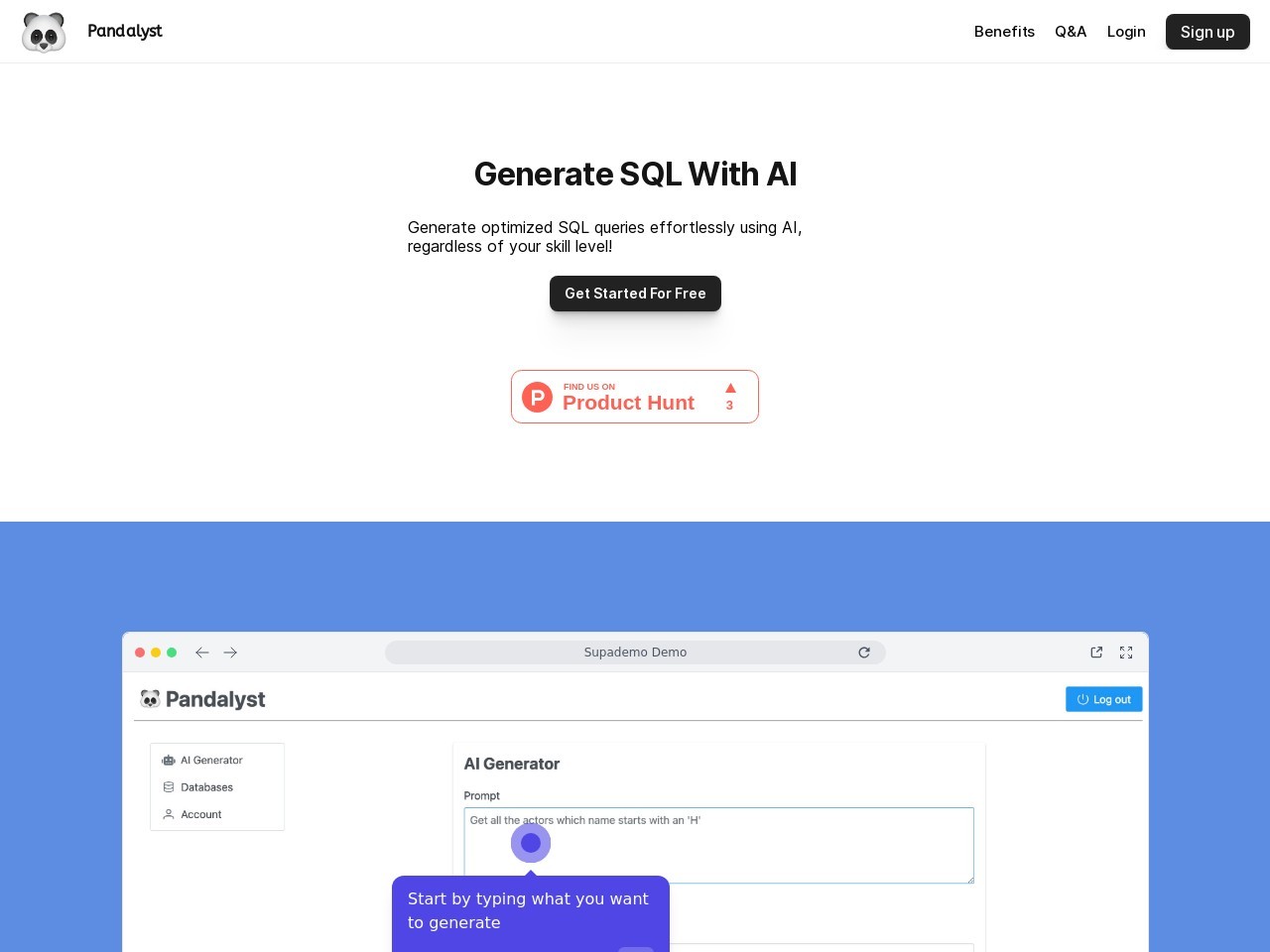
Task: Open the Q&A nav link
Action: pos(1071,32)
